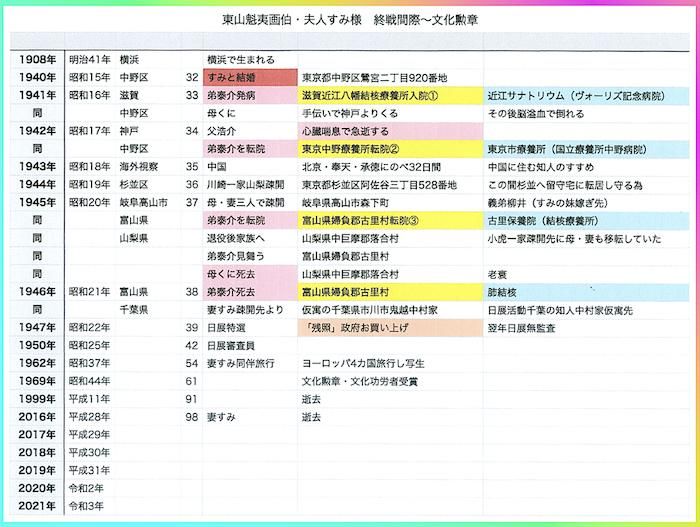Click the address 東京都杉並区阿佐谷三丁目528番地

[379, 185]
